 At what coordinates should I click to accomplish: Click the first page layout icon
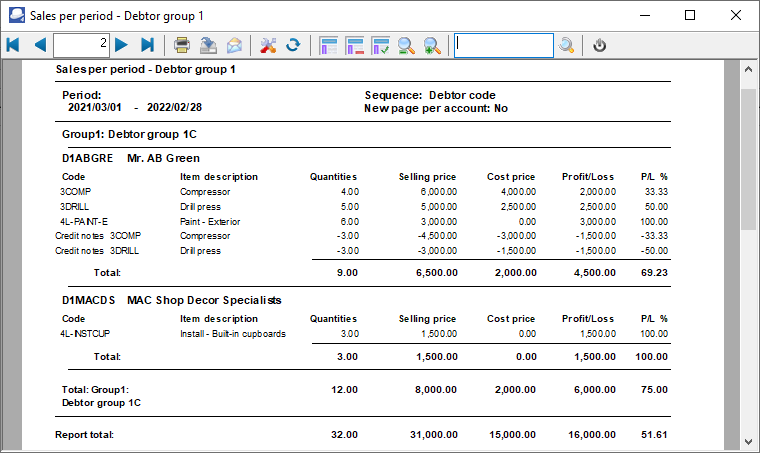[x=328, y=45]
